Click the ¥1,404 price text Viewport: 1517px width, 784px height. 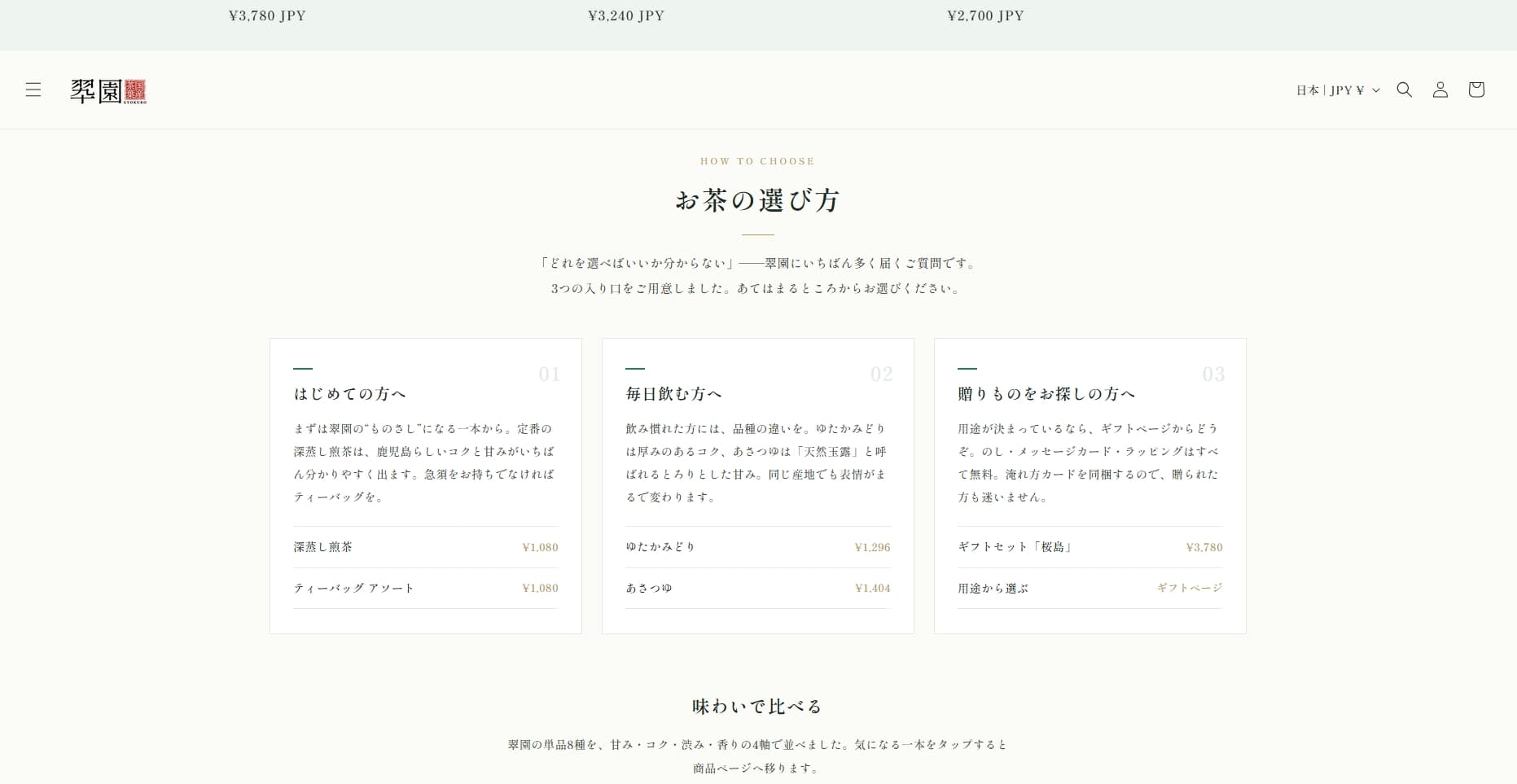872,588
